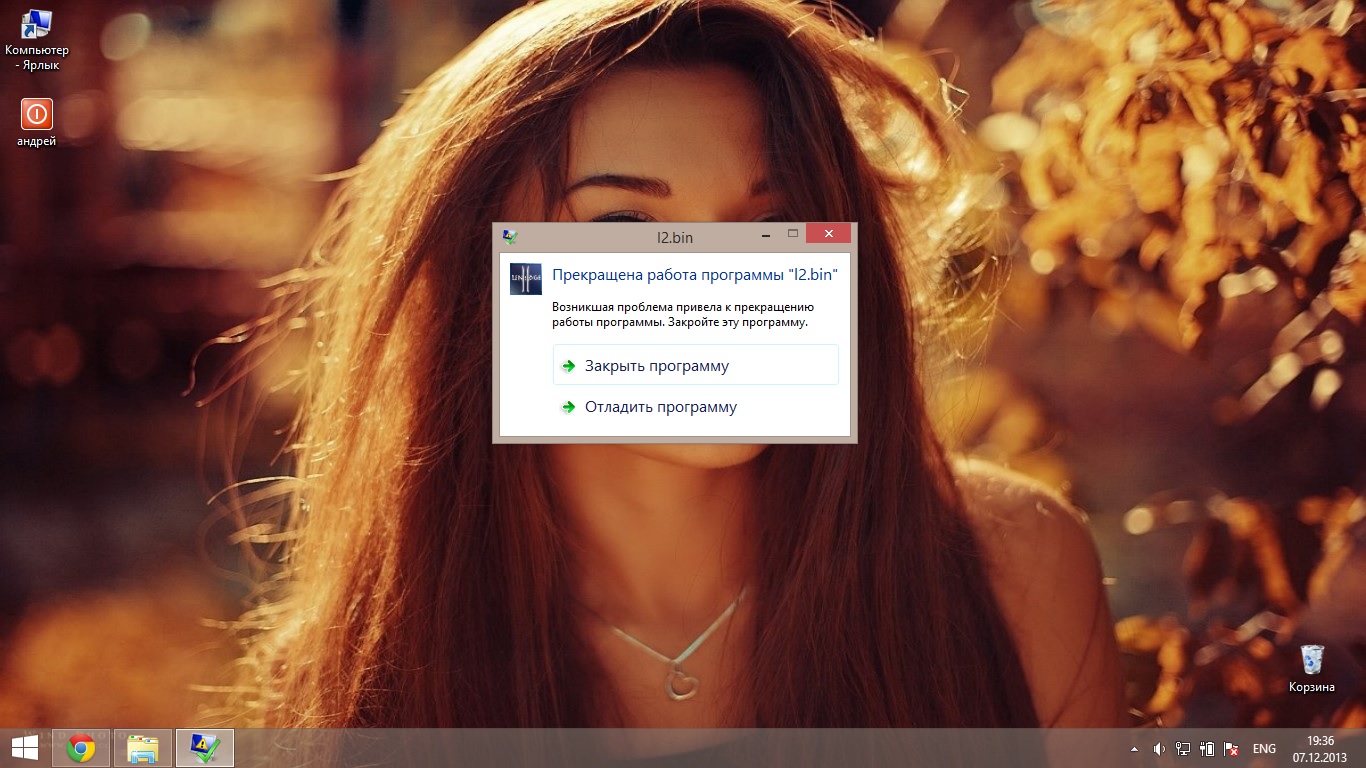Change the ENG input language
This screenshot has height=768, width=1366.
pyautogui.click(x=1264, y=748)
